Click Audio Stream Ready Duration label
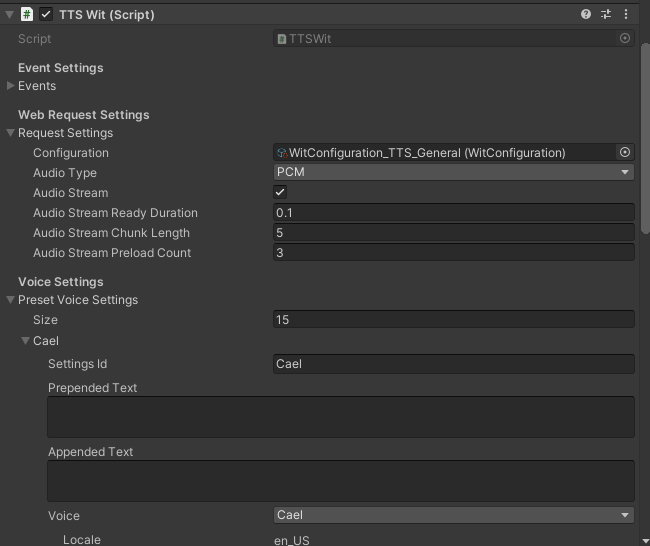 click(x=115, y=213)
